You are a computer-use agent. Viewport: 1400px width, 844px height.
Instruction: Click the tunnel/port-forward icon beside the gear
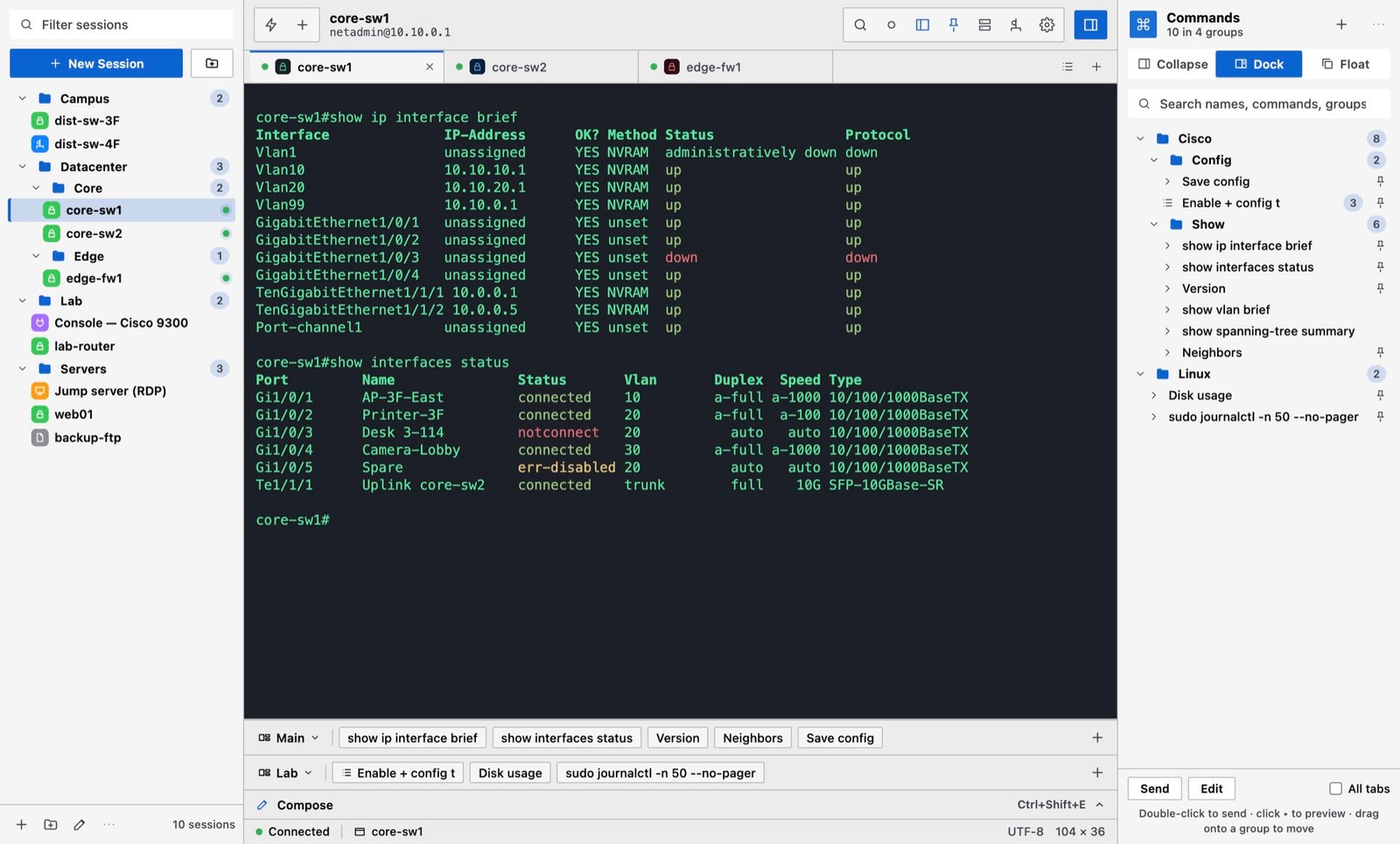coord(1016,25)
